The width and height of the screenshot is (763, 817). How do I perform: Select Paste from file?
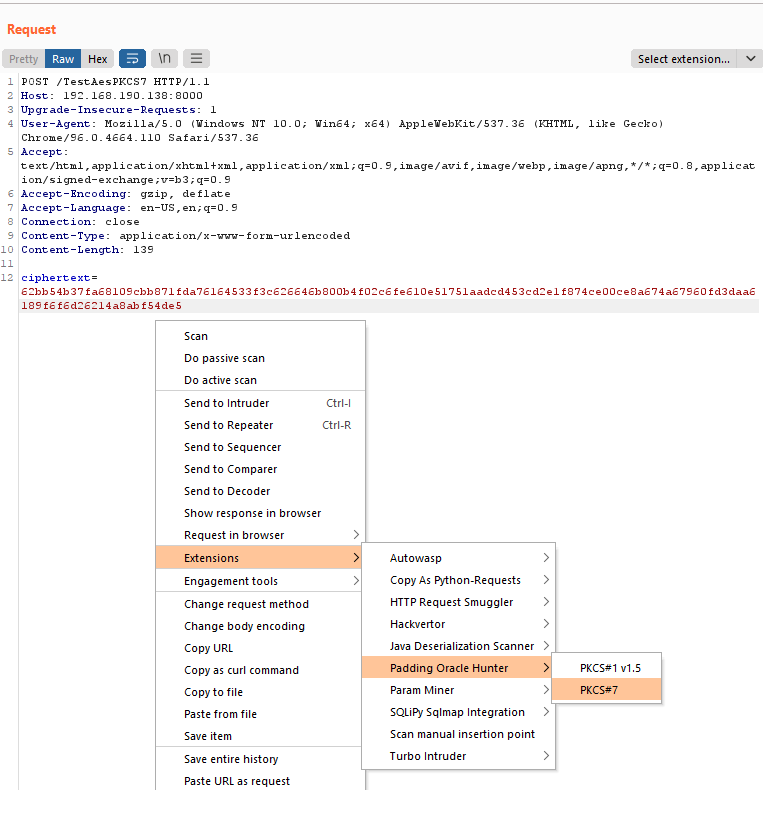[x=259, y=713]
